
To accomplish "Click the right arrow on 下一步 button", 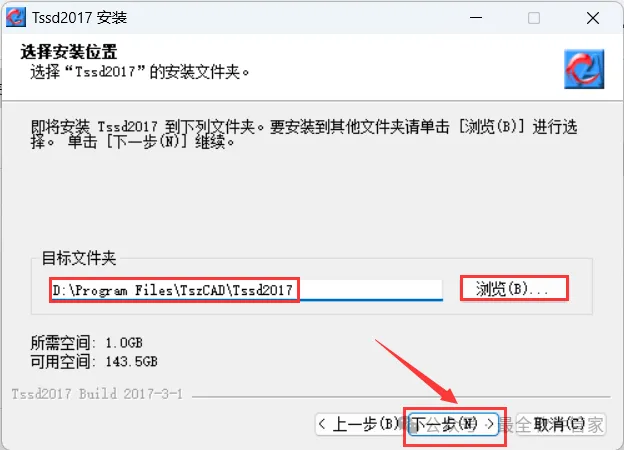I will tap(490, 424).
